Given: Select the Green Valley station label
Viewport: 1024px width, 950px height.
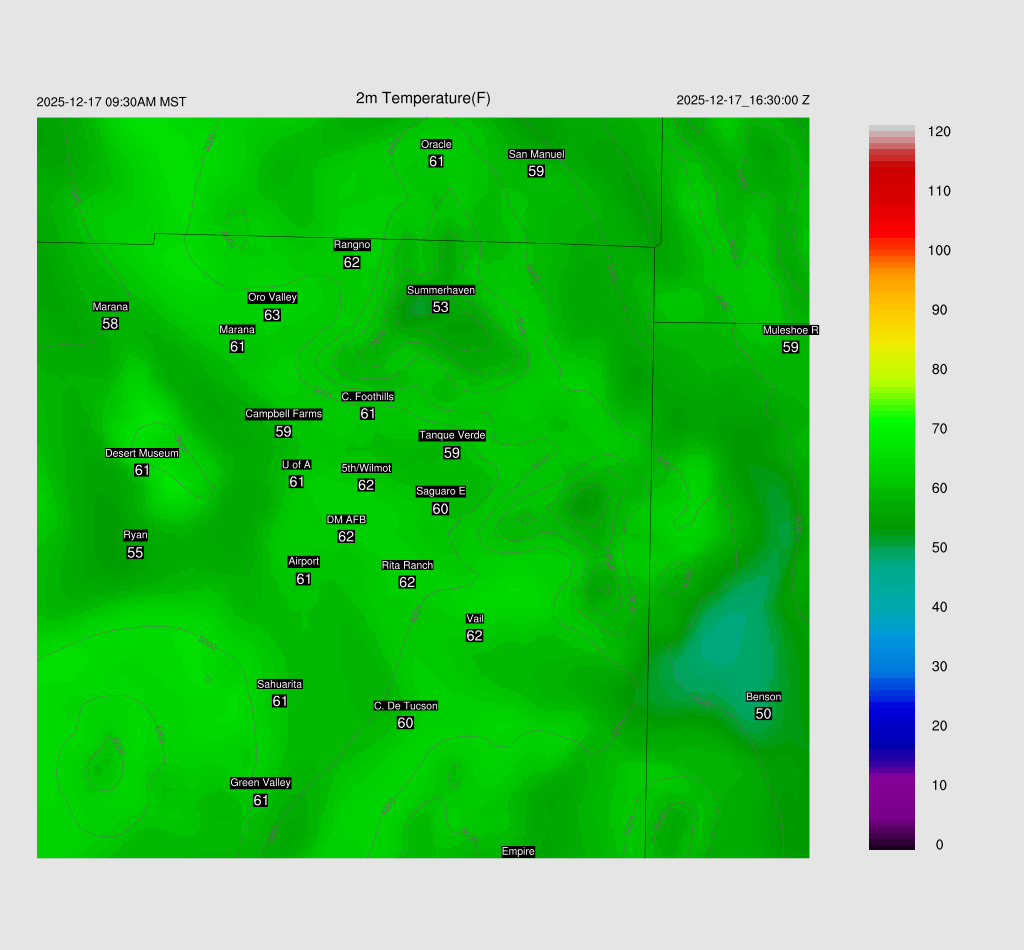Looking at the screenshot, I should coord(260,783).
